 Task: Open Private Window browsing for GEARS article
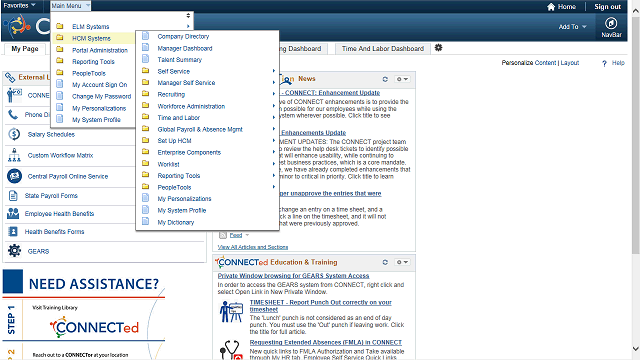(x=293, y=276)
